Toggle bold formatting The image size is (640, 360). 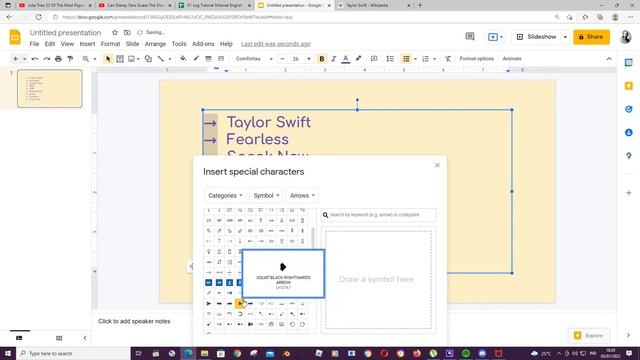pyautogui.click(x=322, y=59)
